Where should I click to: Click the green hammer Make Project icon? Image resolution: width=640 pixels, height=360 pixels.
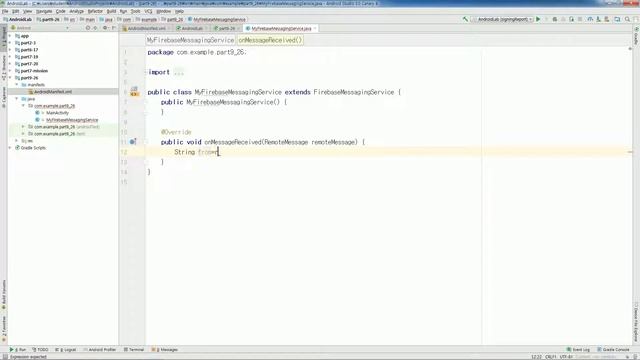(465, 19)
